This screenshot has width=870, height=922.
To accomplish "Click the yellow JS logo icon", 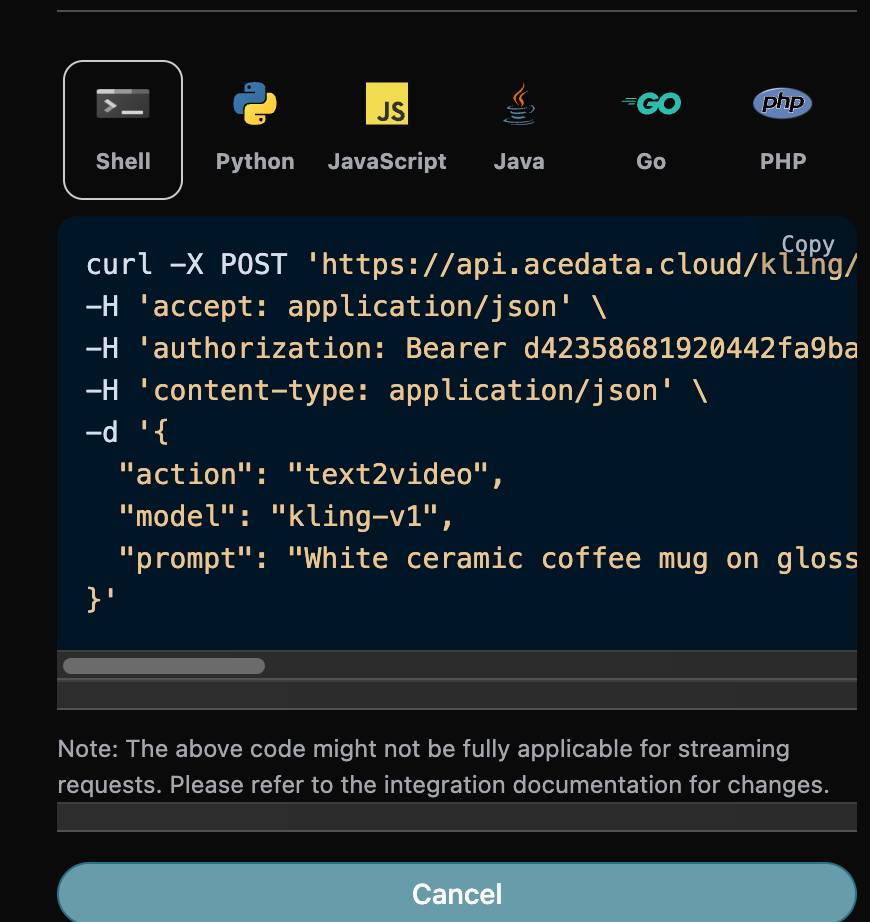I will tap(387, 104).
